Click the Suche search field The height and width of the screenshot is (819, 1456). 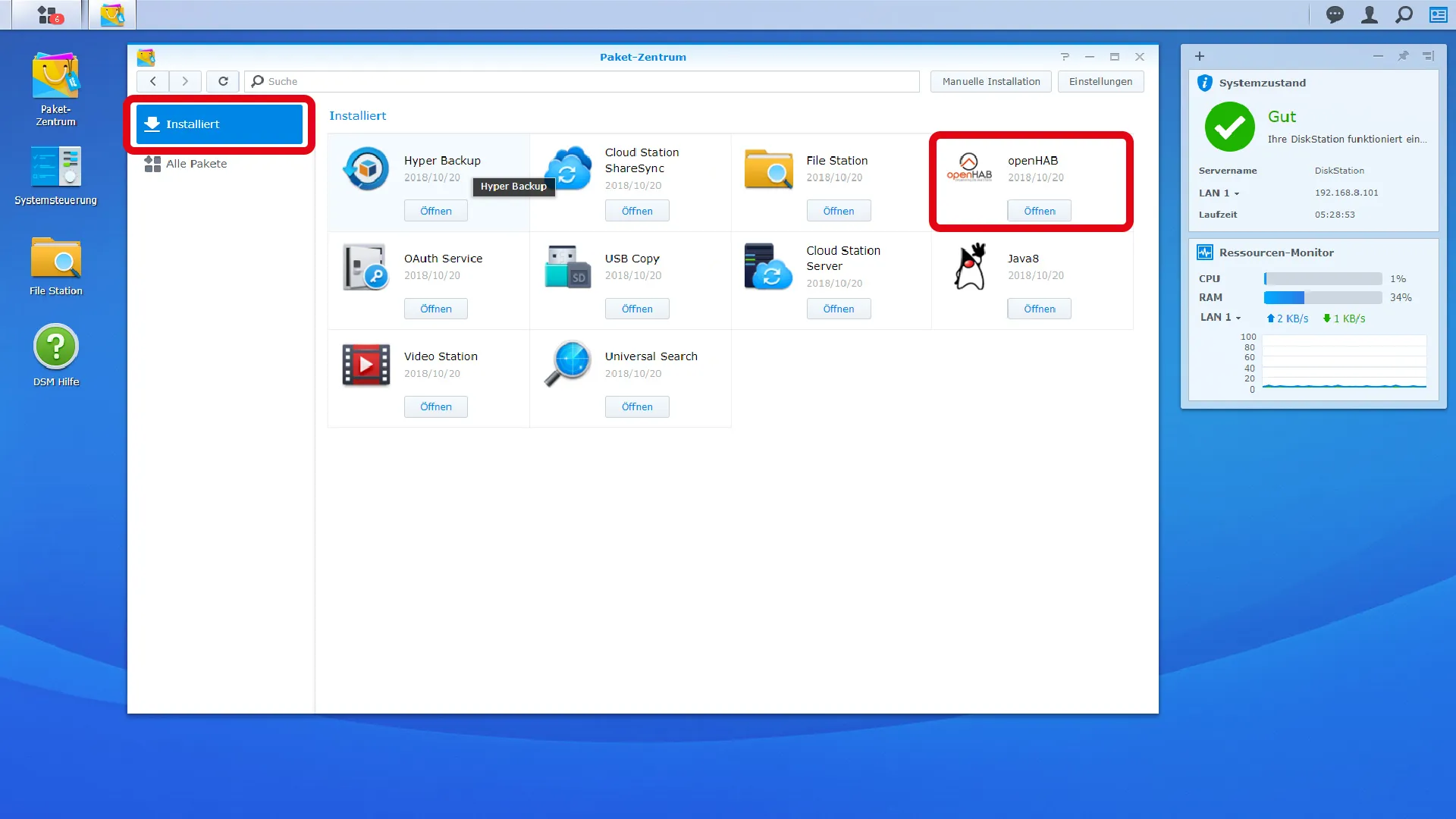click(x=582, y=82)
